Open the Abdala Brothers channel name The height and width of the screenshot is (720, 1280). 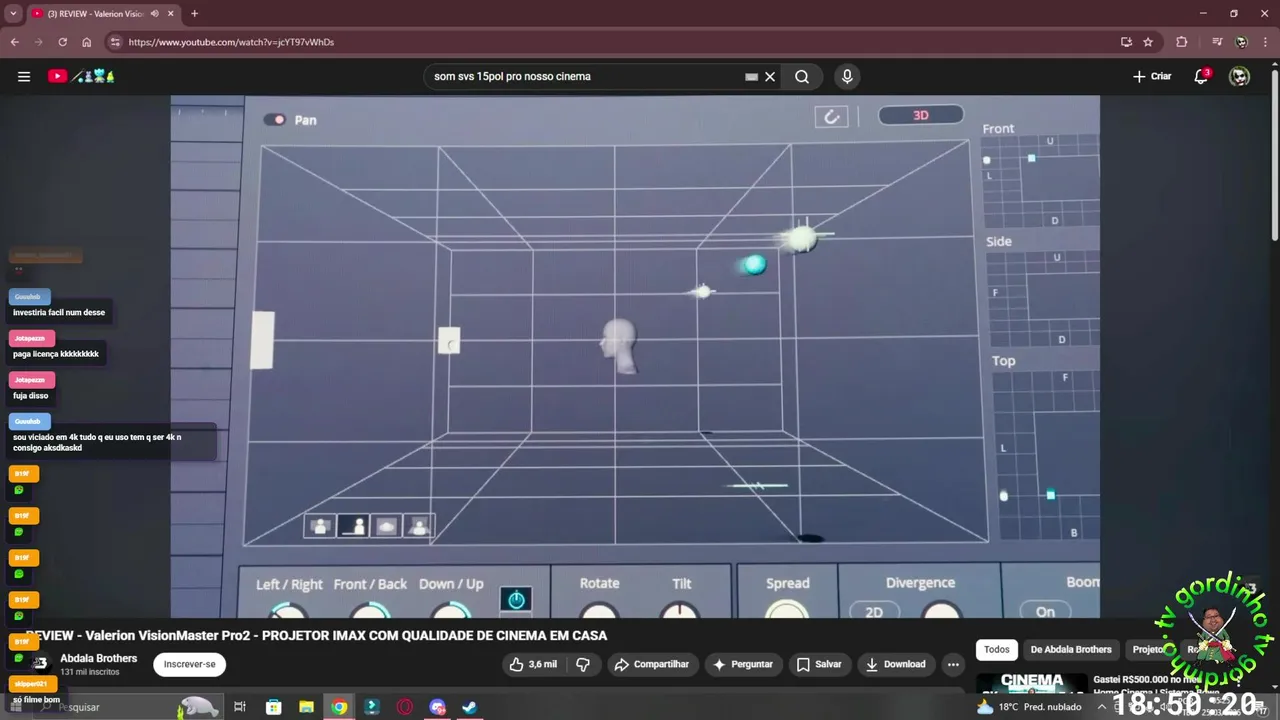click(98, 658)
